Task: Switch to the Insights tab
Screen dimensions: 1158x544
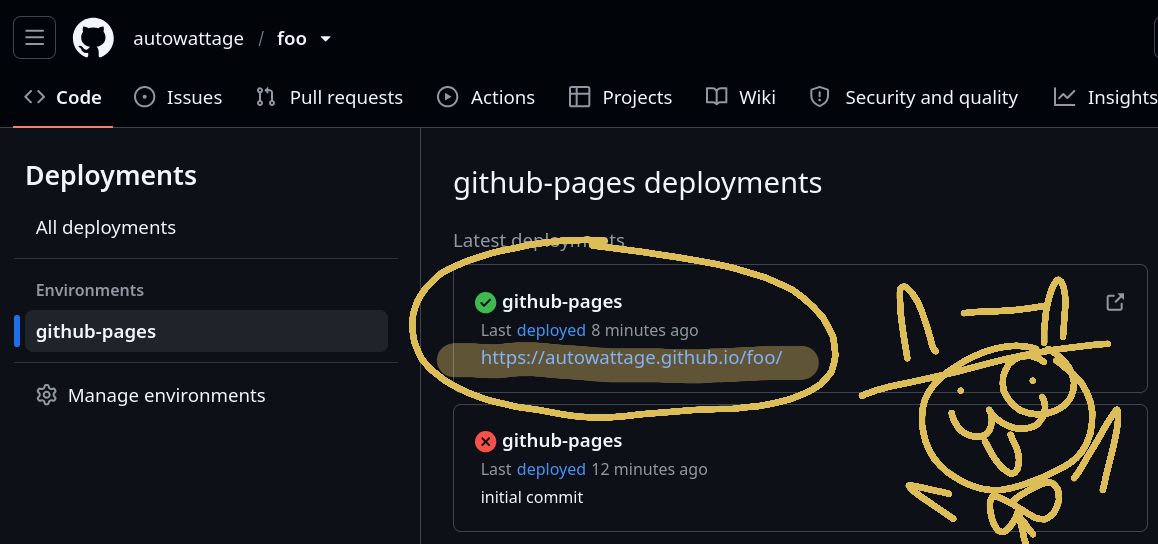Action: pos(1105,97)
